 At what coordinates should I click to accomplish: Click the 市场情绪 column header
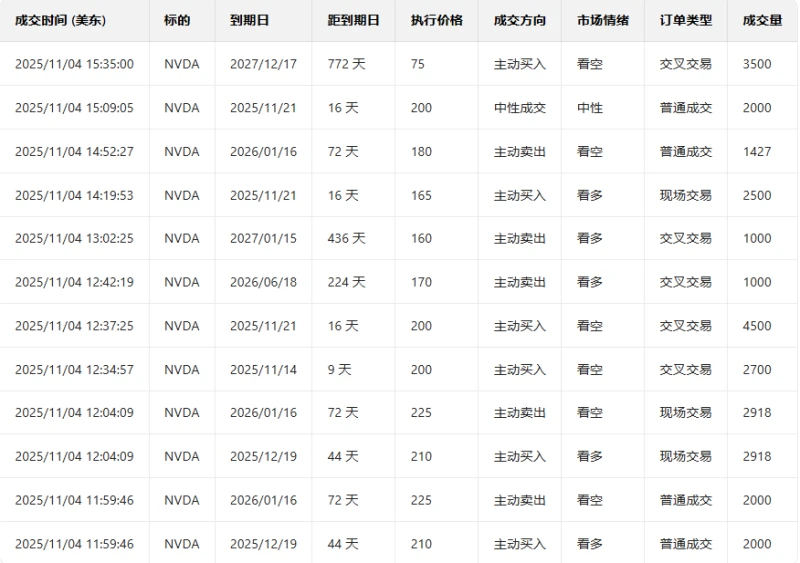[x=602, y=20]
